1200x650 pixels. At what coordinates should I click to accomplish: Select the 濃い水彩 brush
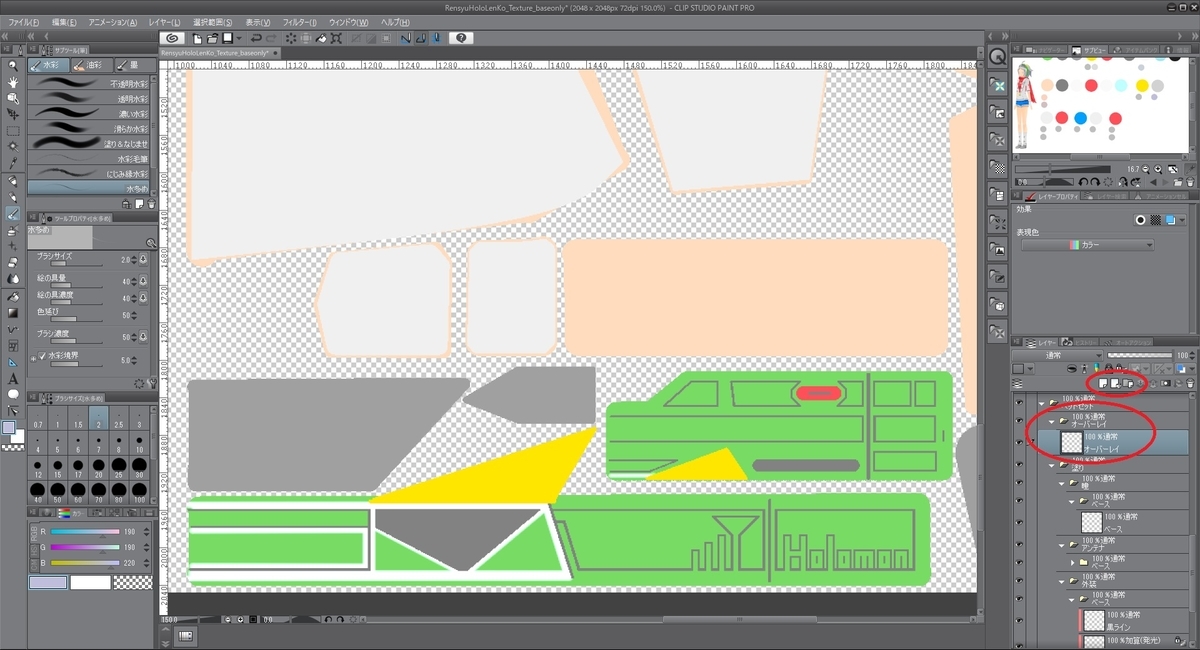pyautogui.click(x=88, y=114)
